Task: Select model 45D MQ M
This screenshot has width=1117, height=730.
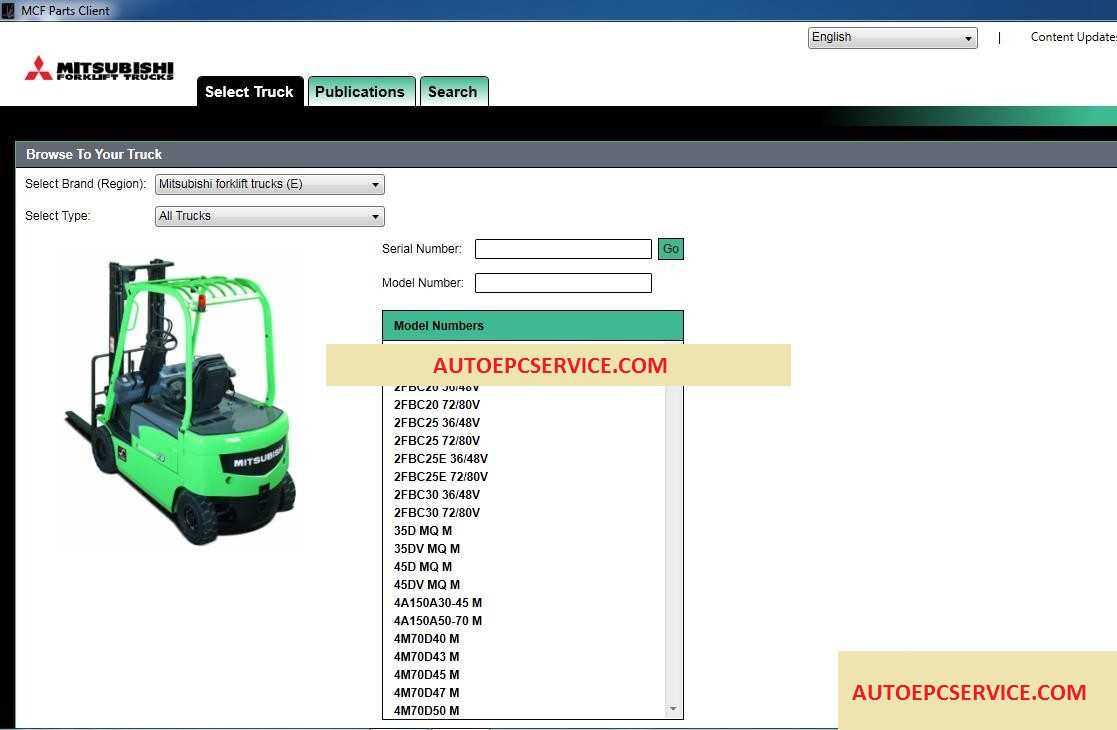Action: pyautogui.click(x=423, y=566)
